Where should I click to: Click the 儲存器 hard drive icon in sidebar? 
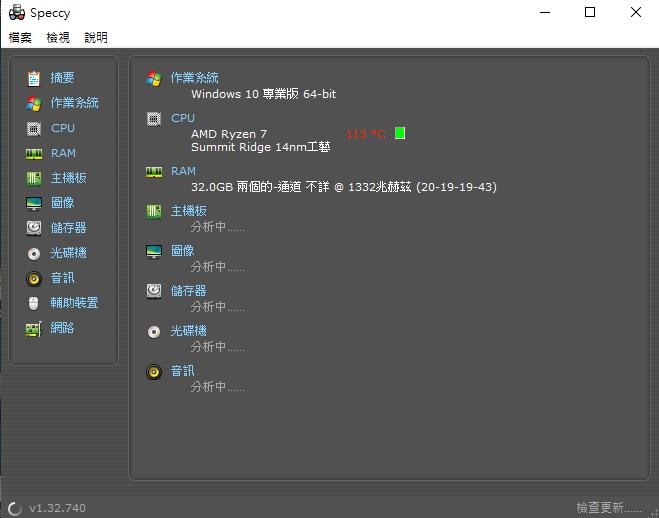[x=34, y=228]
